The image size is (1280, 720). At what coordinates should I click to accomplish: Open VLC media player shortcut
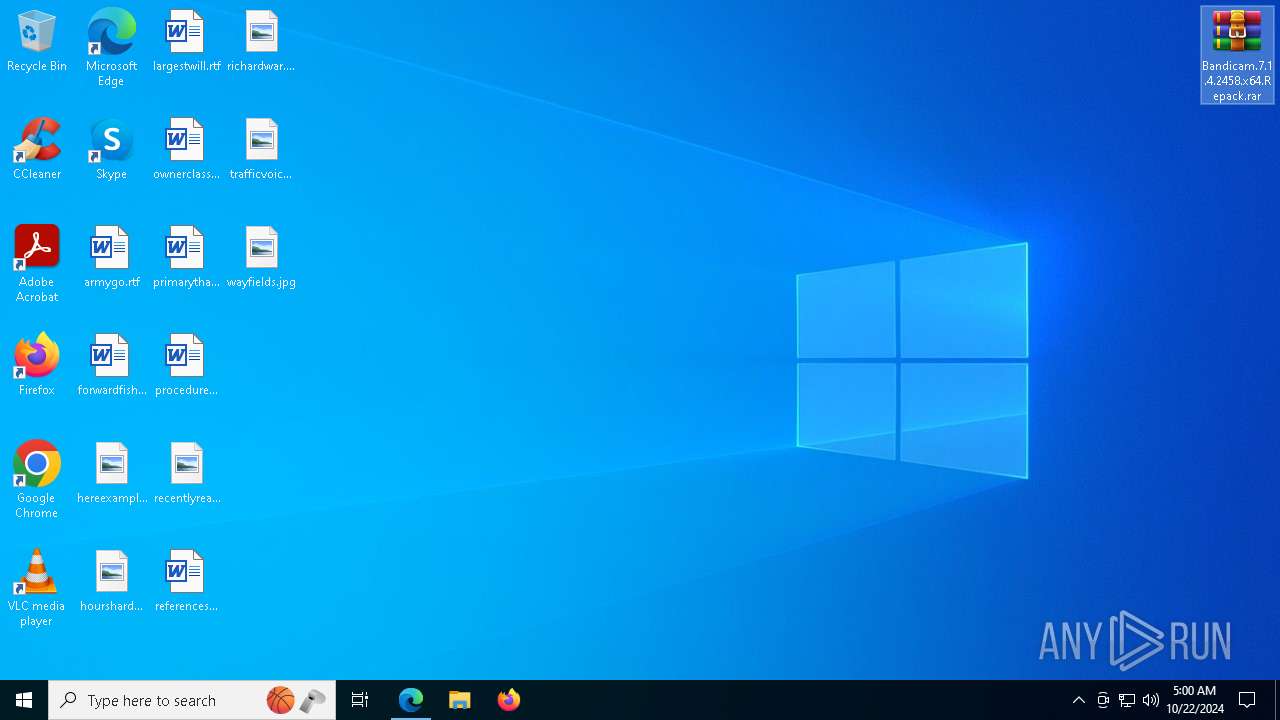37,588
